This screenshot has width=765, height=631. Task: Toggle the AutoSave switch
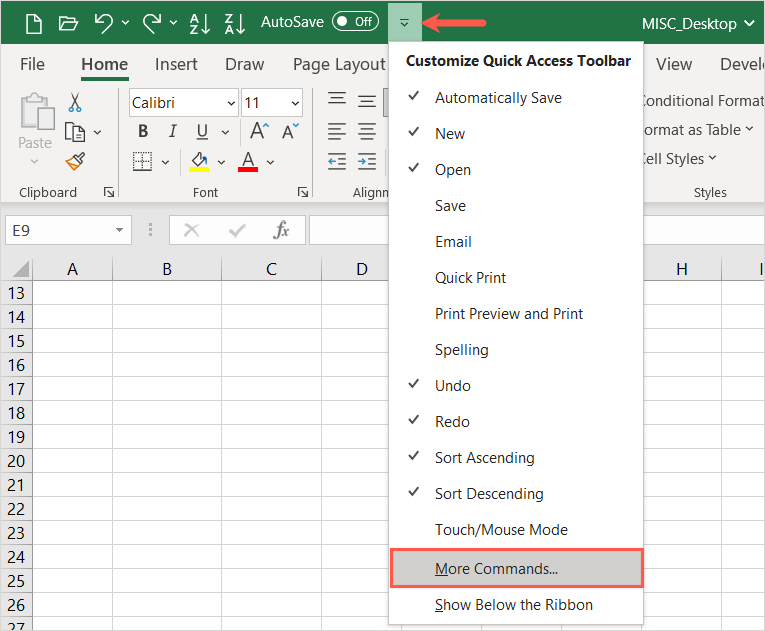[x=355, y=22]
